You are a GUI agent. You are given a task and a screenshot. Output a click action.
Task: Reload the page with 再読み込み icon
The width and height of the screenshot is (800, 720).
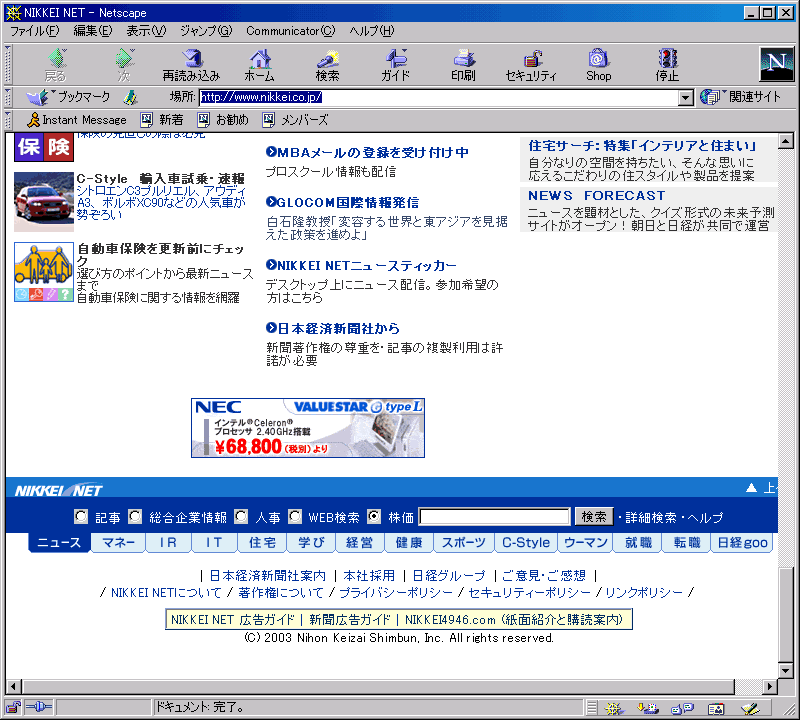pyautogui.click(x=191, y=65)
